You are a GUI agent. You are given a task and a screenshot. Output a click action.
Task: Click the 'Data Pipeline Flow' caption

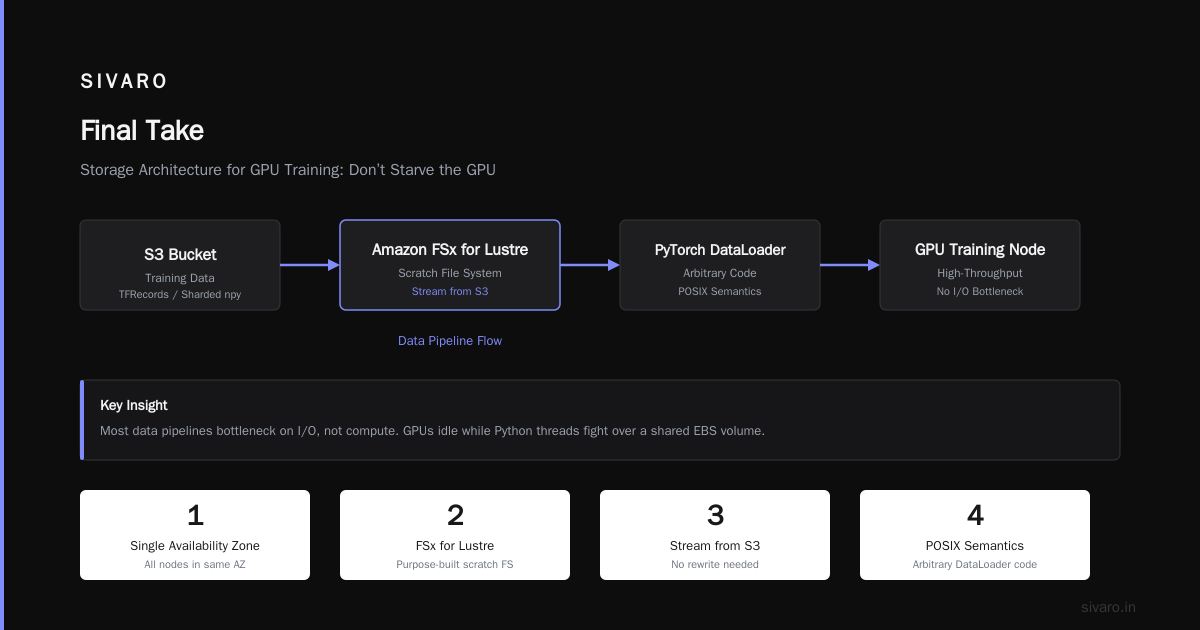[450, 341]
